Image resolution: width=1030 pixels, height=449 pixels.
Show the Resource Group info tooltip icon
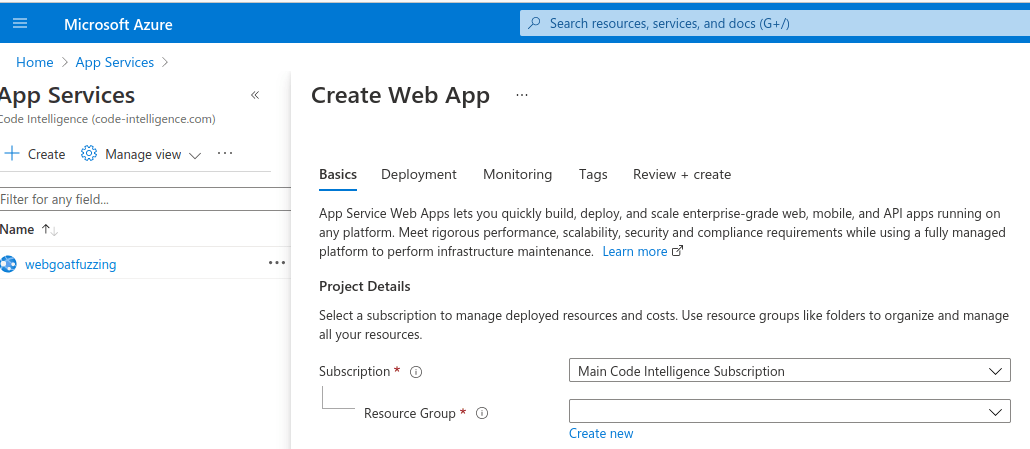(x=481, y=414)
